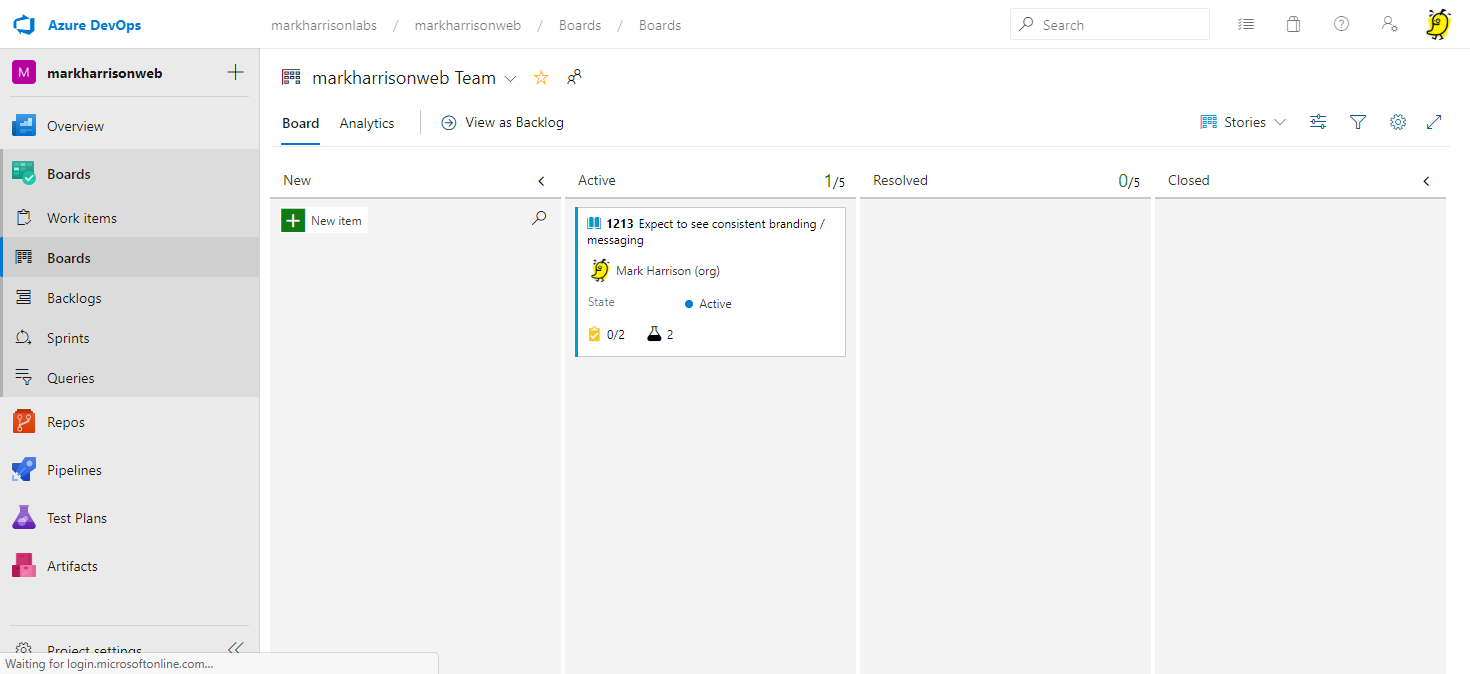Click the New item button
1470x674 pixels.
click(x=325, y=220)
